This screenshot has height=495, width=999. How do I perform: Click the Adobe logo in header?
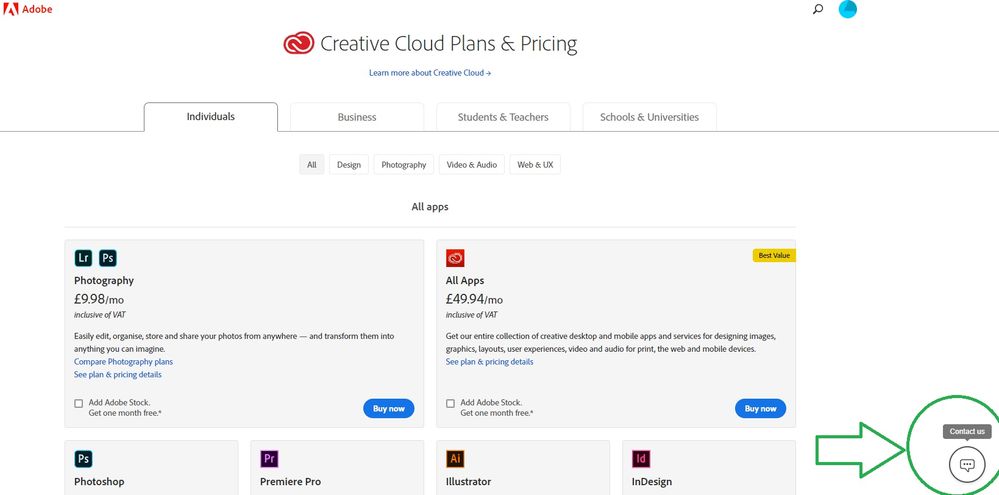pyautogui.click(x=27, y=9)
